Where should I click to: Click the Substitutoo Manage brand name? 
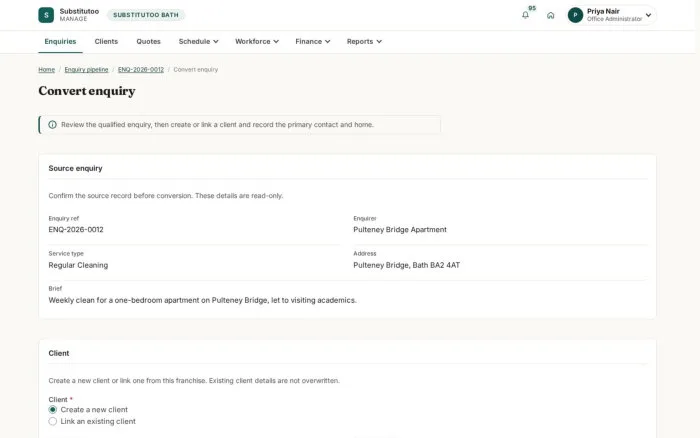pyautogui.click(x=79, y=15)
